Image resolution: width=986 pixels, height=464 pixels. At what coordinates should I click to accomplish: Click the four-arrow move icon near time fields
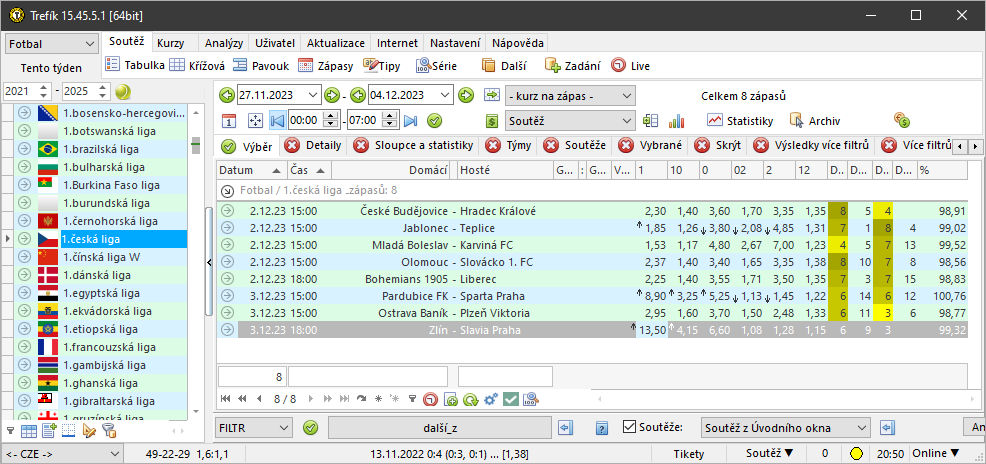point(255,120)
